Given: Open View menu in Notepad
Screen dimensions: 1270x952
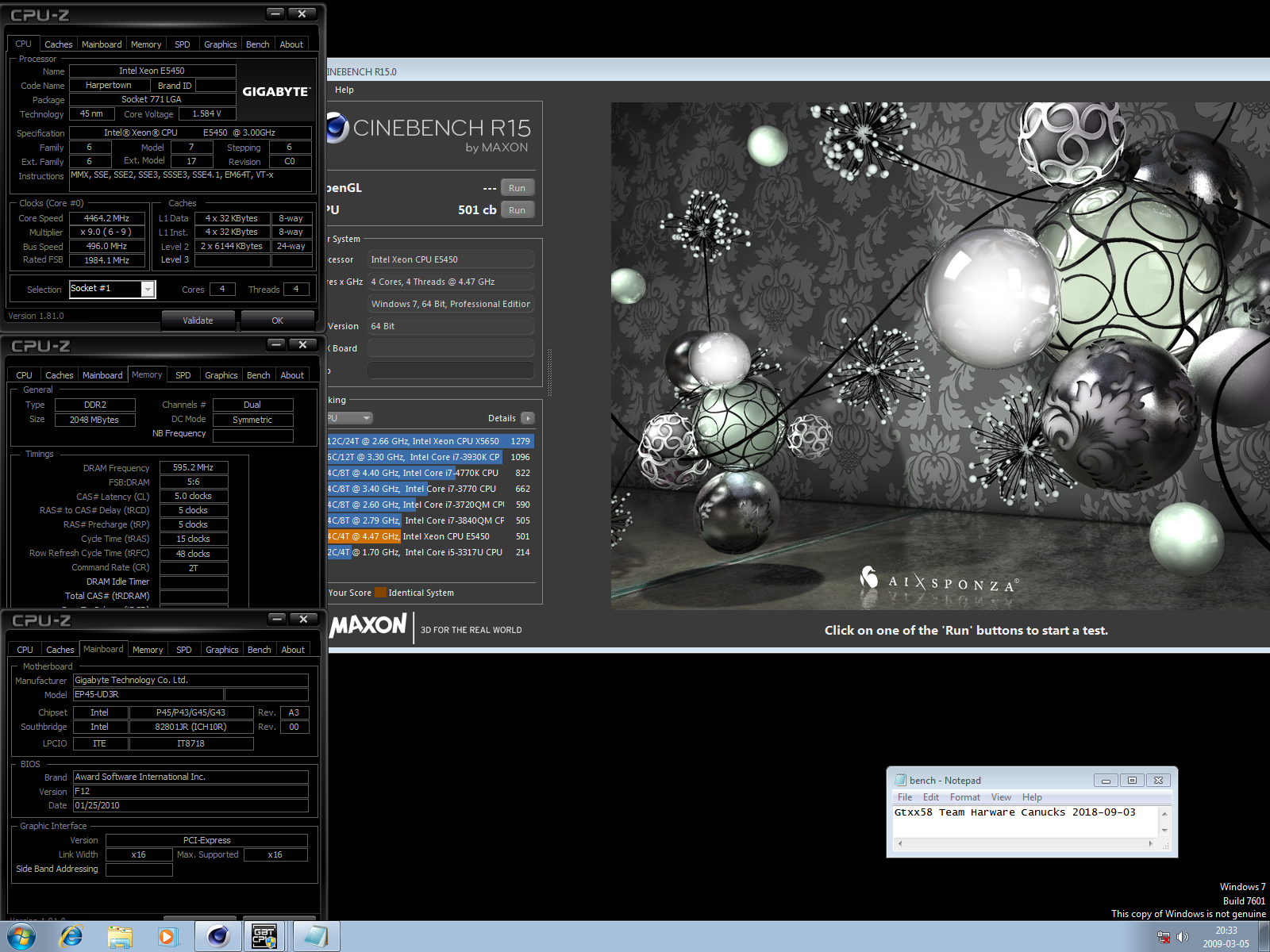Looking at the screenshot, I should (1002, 797).
